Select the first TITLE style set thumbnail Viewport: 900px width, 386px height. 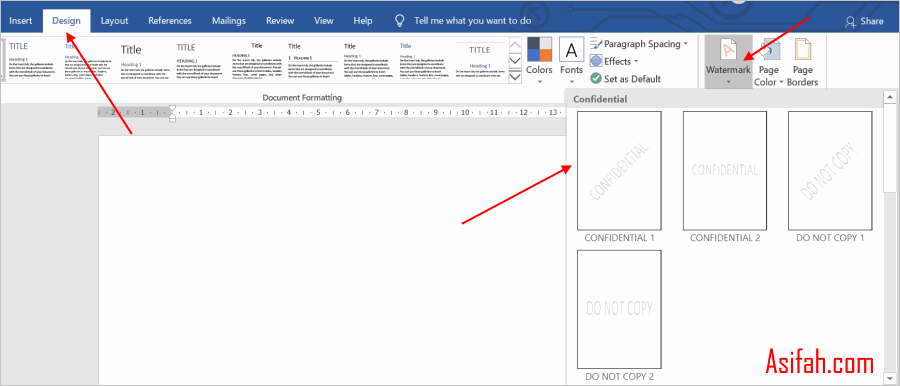pyautogui.click(x=31, y=60)
